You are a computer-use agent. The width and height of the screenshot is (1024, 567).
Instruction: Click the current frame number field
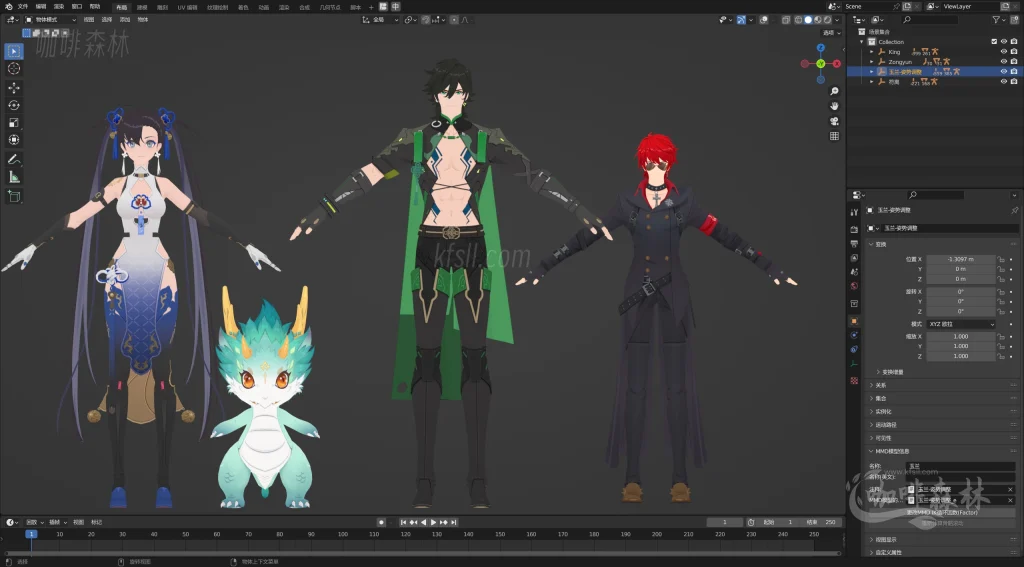point(725,523)
